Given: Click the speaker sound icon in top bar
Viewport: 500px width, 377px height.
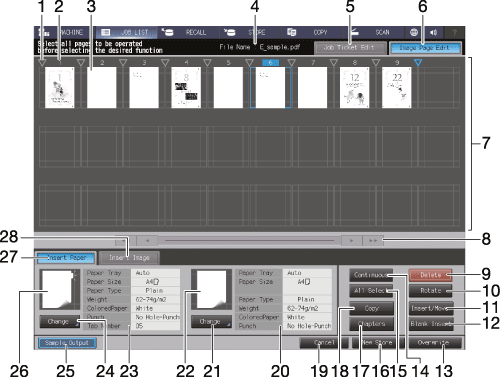Looking at the screenshot, I should coord(433,32).
